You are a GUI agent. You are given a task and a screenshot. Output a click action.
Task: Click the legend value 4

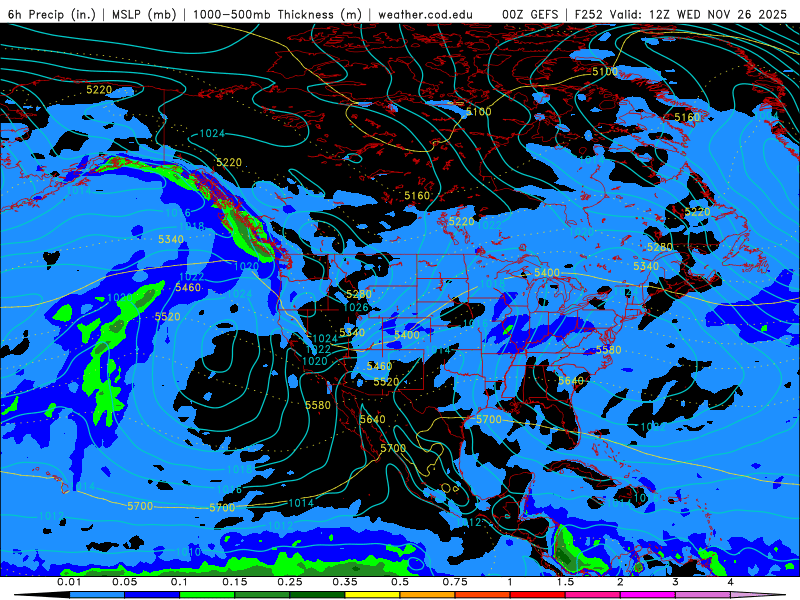[x=730, y=582]
